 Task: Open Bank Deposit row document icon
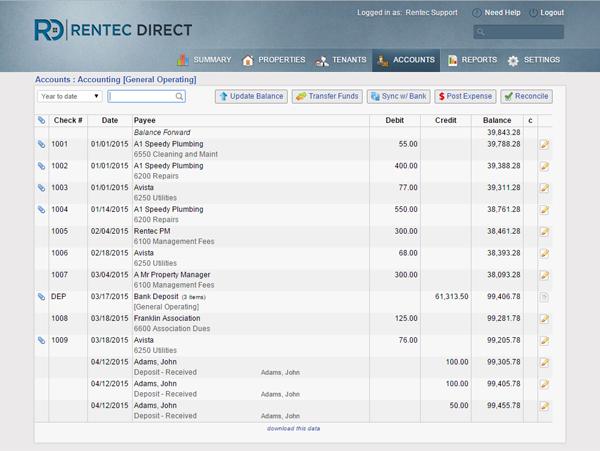click(545, 297)
